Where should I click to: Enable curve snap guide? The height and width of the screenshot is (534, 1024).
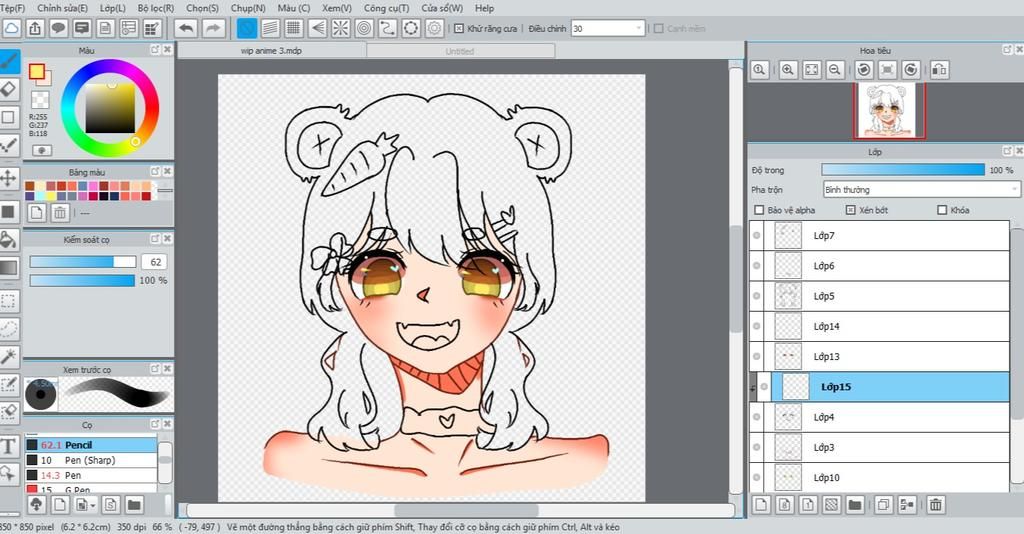pyautogui.click(x=387, y=28)
